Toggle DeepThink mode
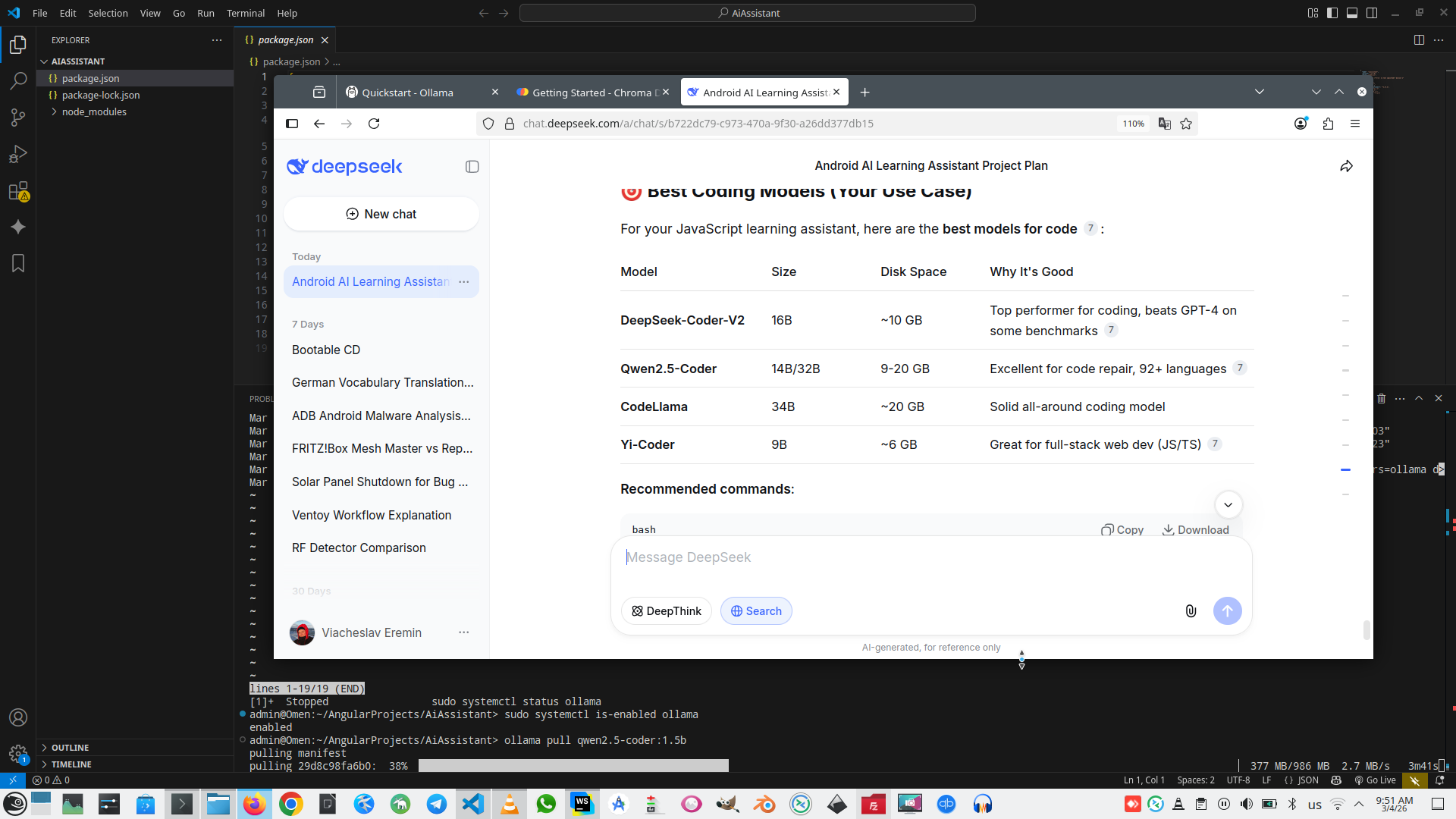Viewport: 1456px width, 819px height. tap(666, 611)
